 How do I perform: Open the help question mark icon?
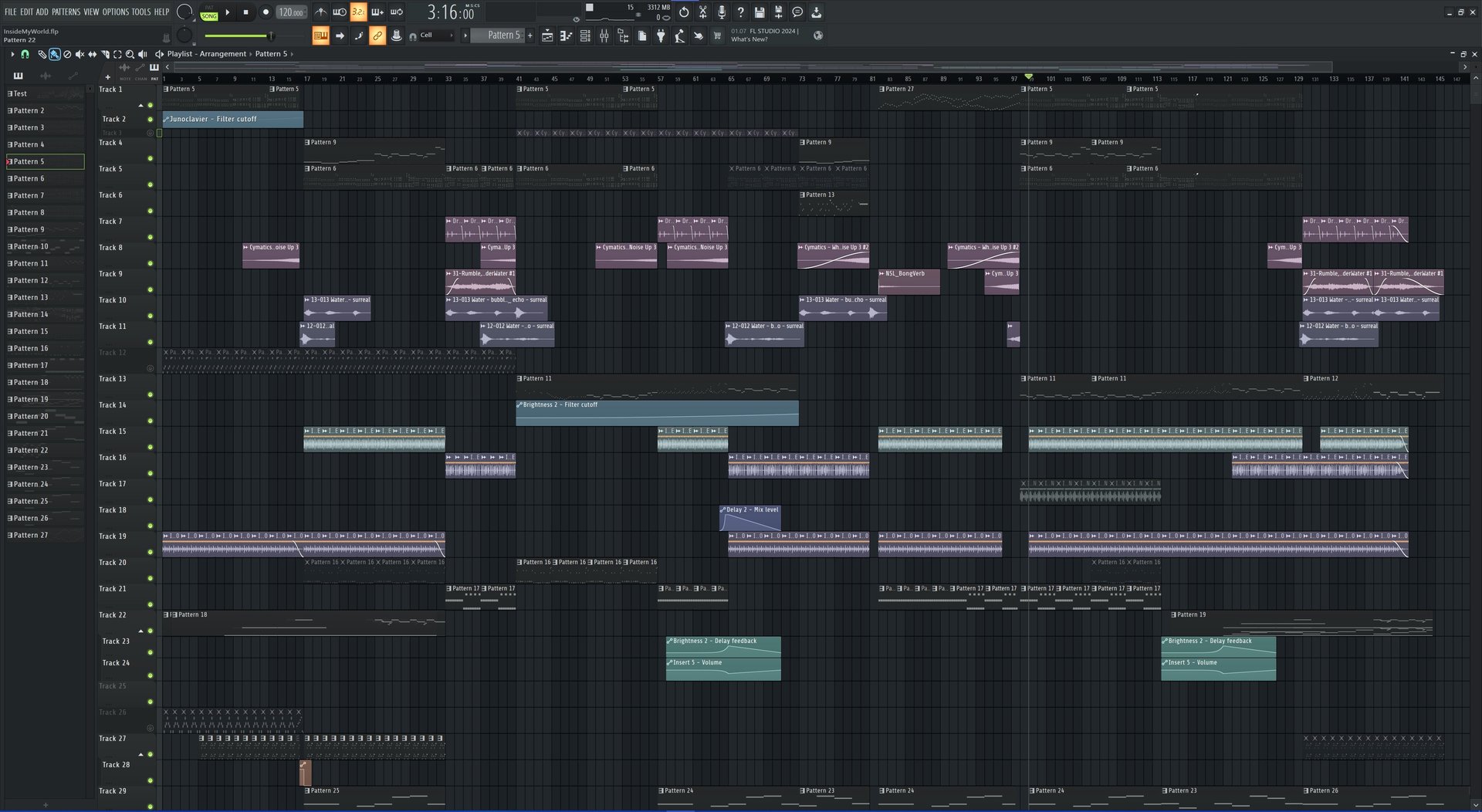[740, 12]
